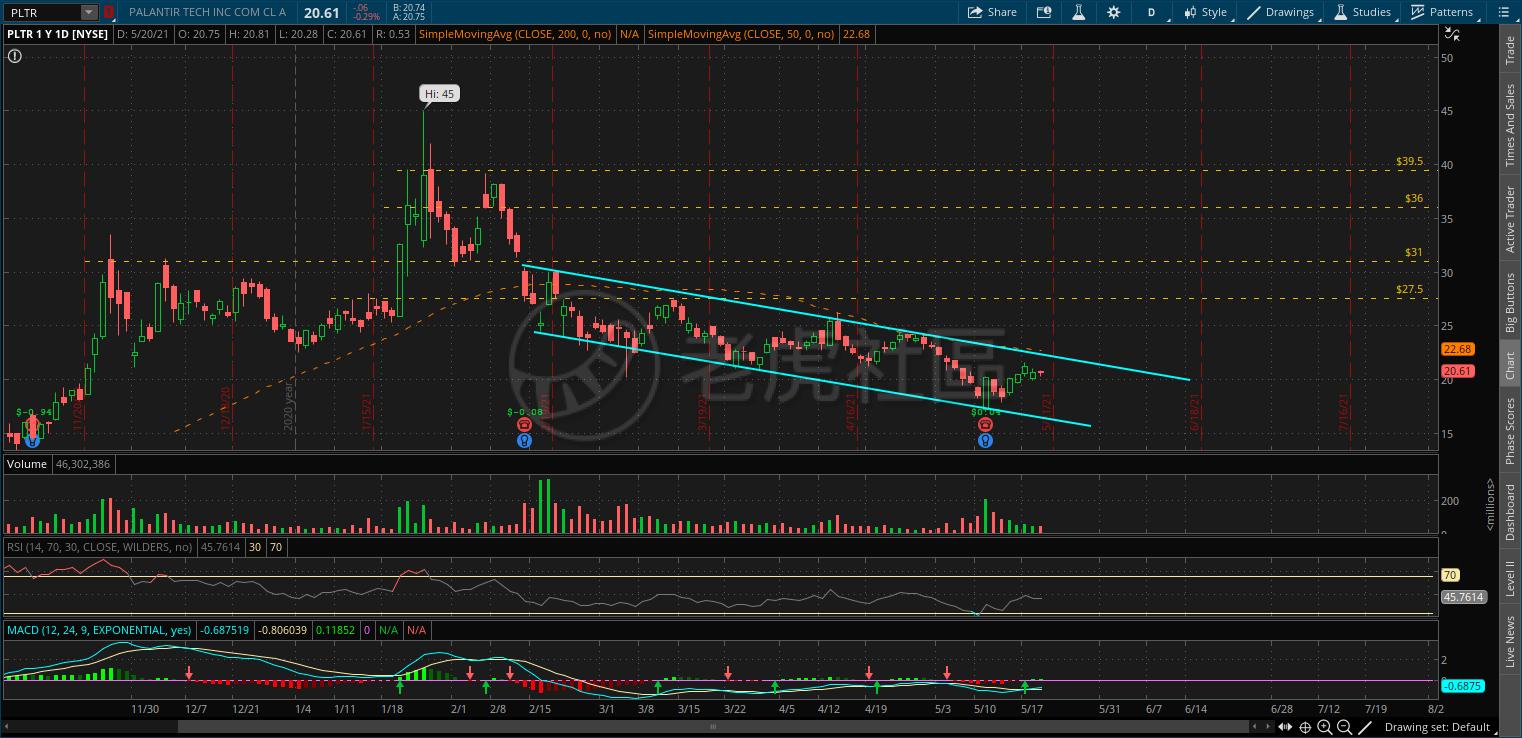Click the zoom out magnifier icon
1522x738 pixels.
pos(1345,727)
